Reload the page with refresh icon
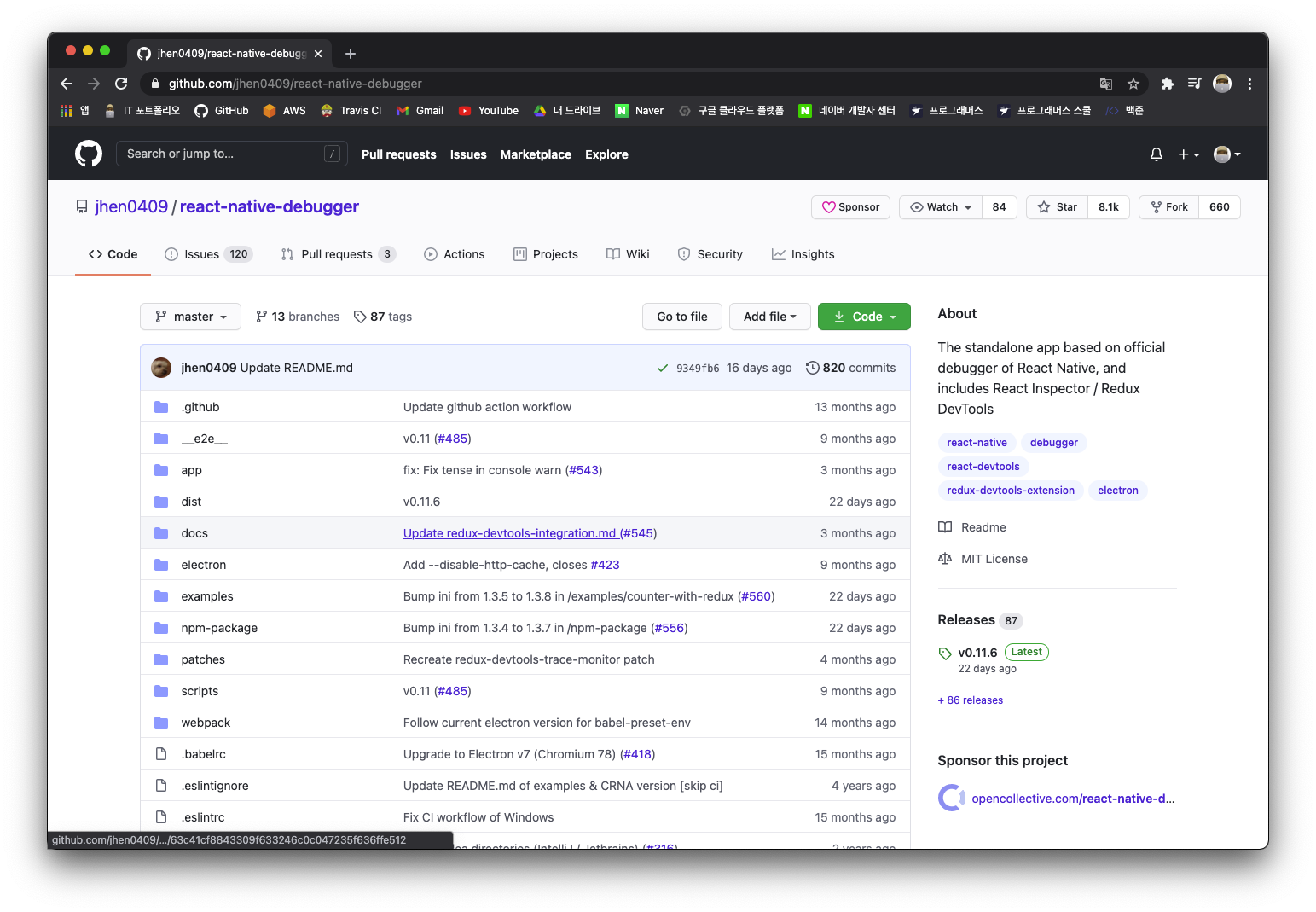 coord(121,84)
